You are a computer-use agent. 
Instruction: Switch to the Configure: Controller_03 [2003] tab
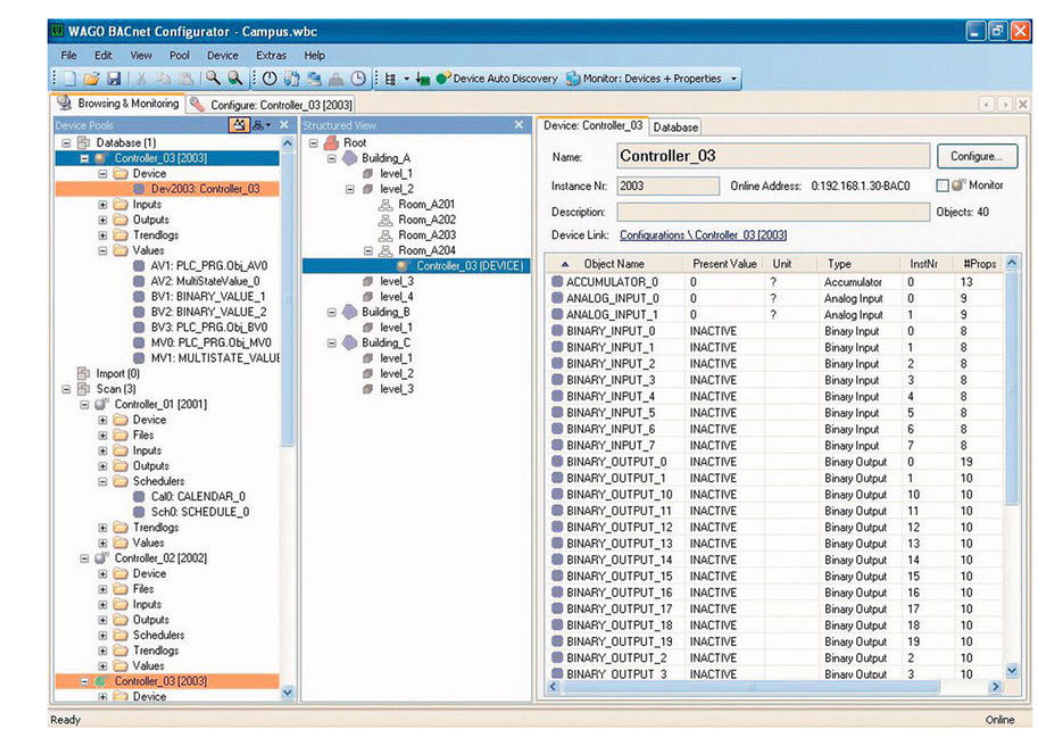(x=271, y=105)
